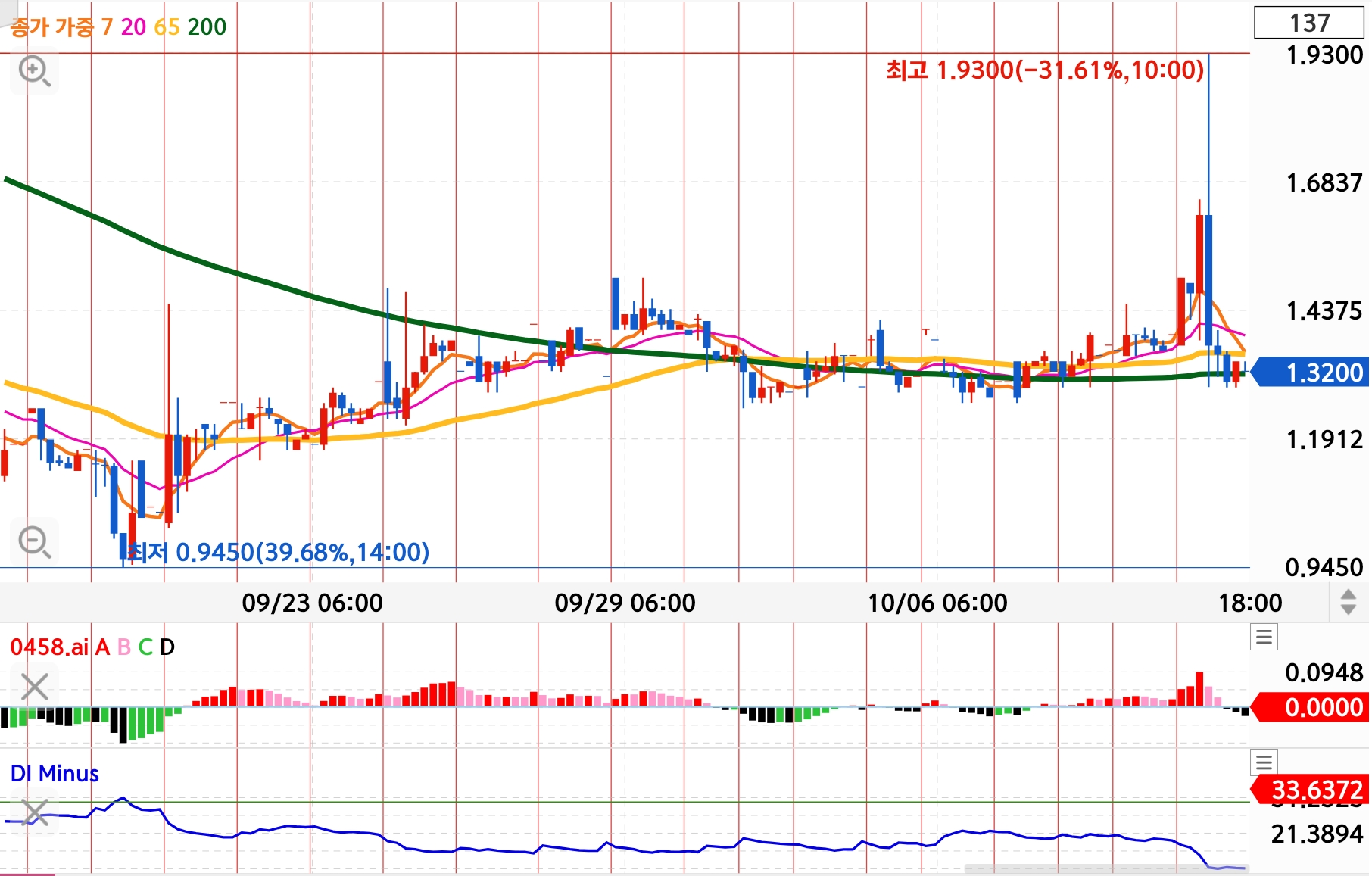Select the 7-period moving average value
Screen dimensions: 1372x876
point(107,27)
